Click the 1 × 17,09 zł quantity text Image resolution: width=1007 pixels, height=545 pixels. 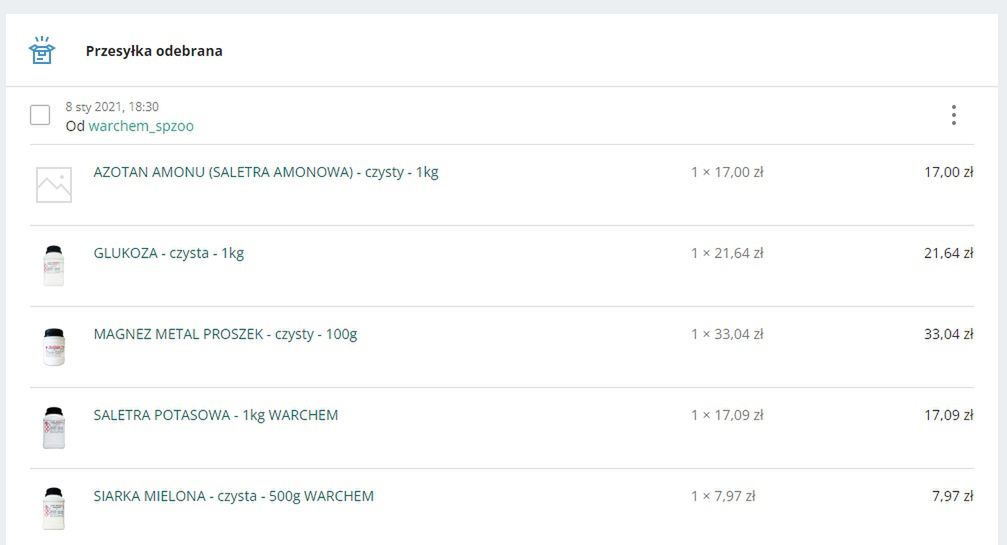(727, 415)
